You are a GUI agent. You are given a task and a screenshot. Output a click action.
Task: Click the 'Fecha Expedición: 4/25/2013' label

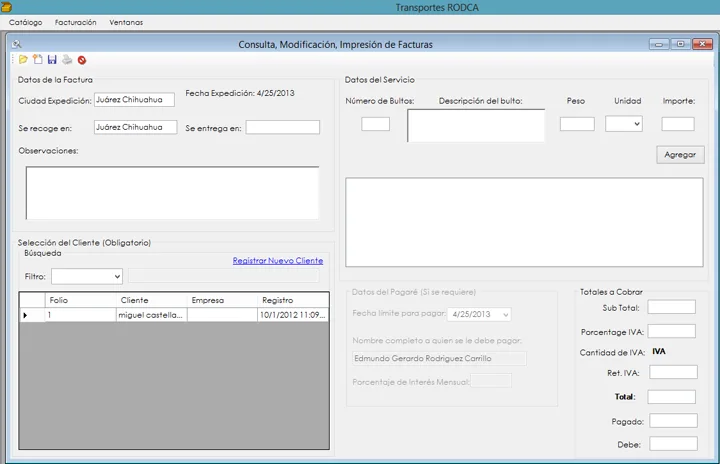240,93
